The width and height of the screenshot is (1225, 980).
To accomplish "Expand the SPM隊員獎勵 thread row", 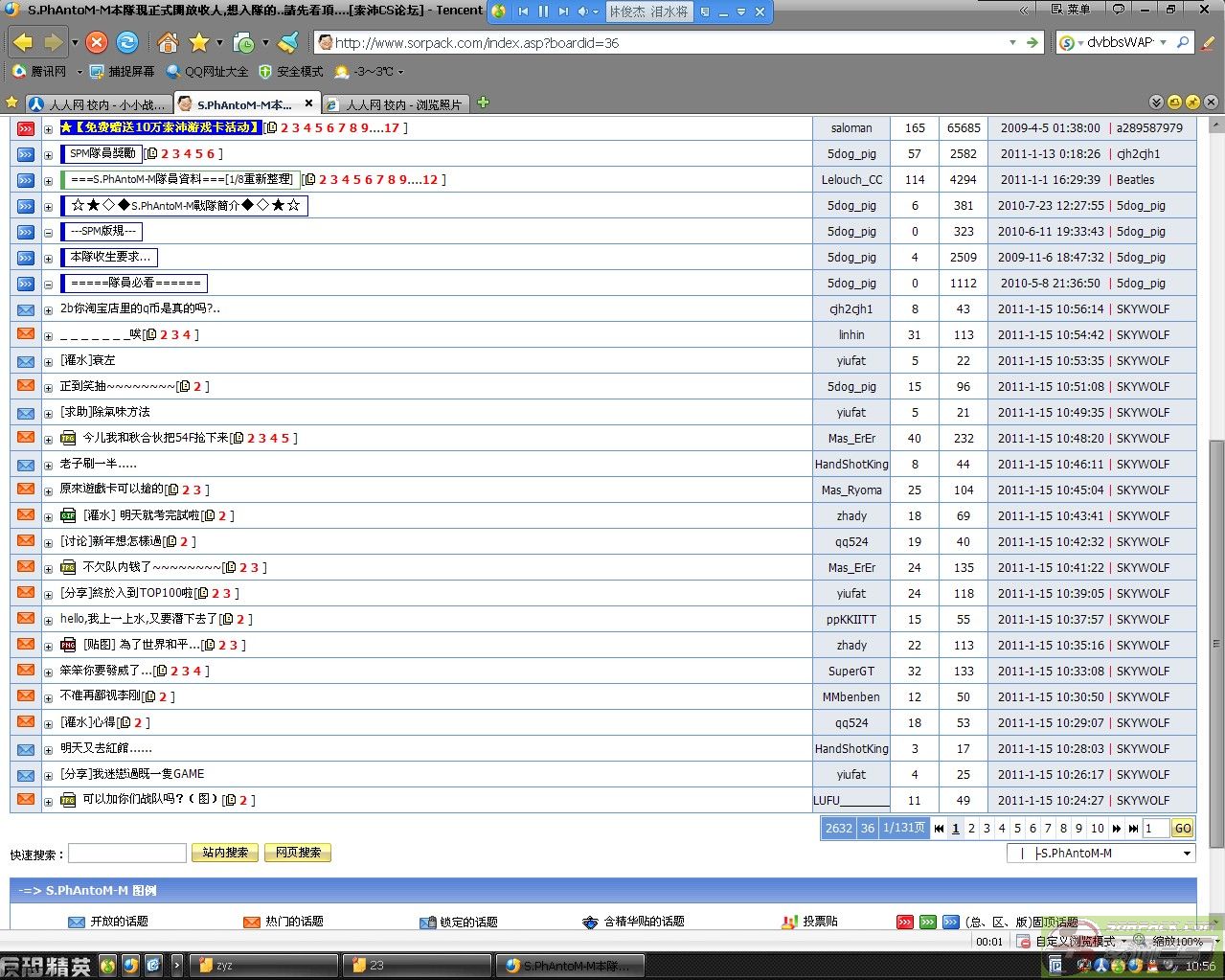I will point(48,154).
